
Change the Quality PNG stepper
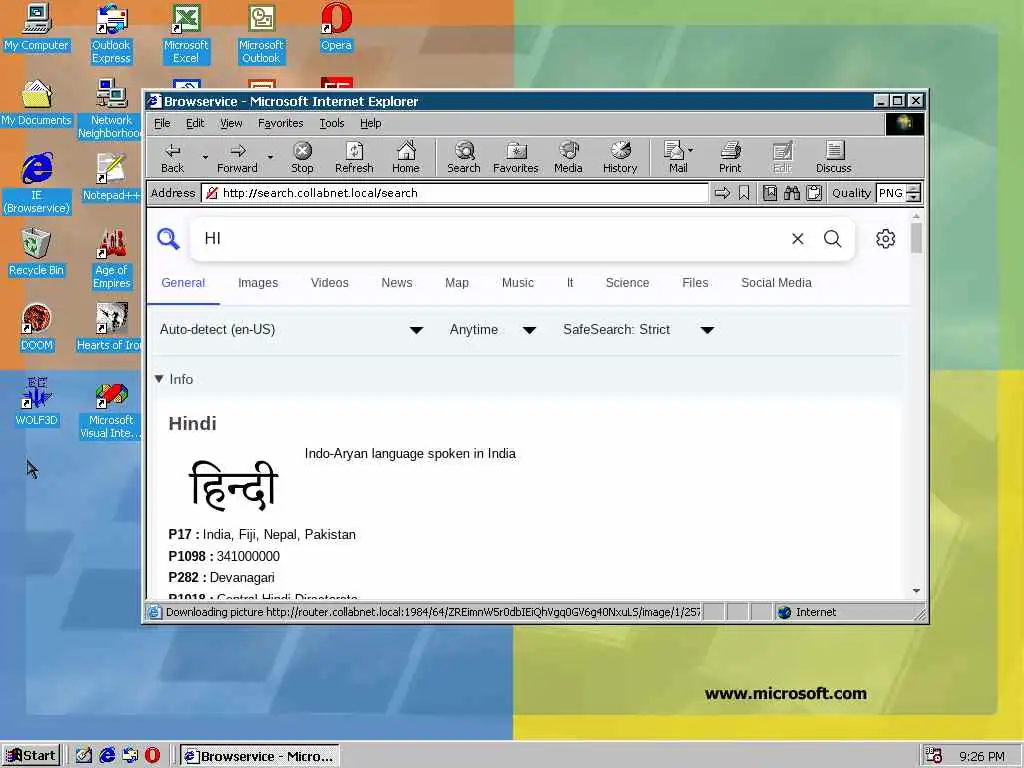coord(914,193)
